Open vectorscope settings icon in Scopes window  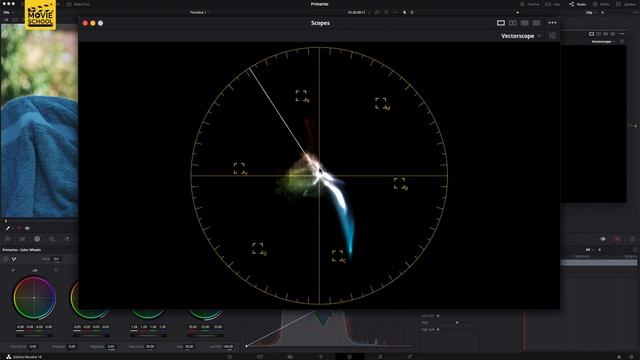pyautogui.click(x=552, y=36)
